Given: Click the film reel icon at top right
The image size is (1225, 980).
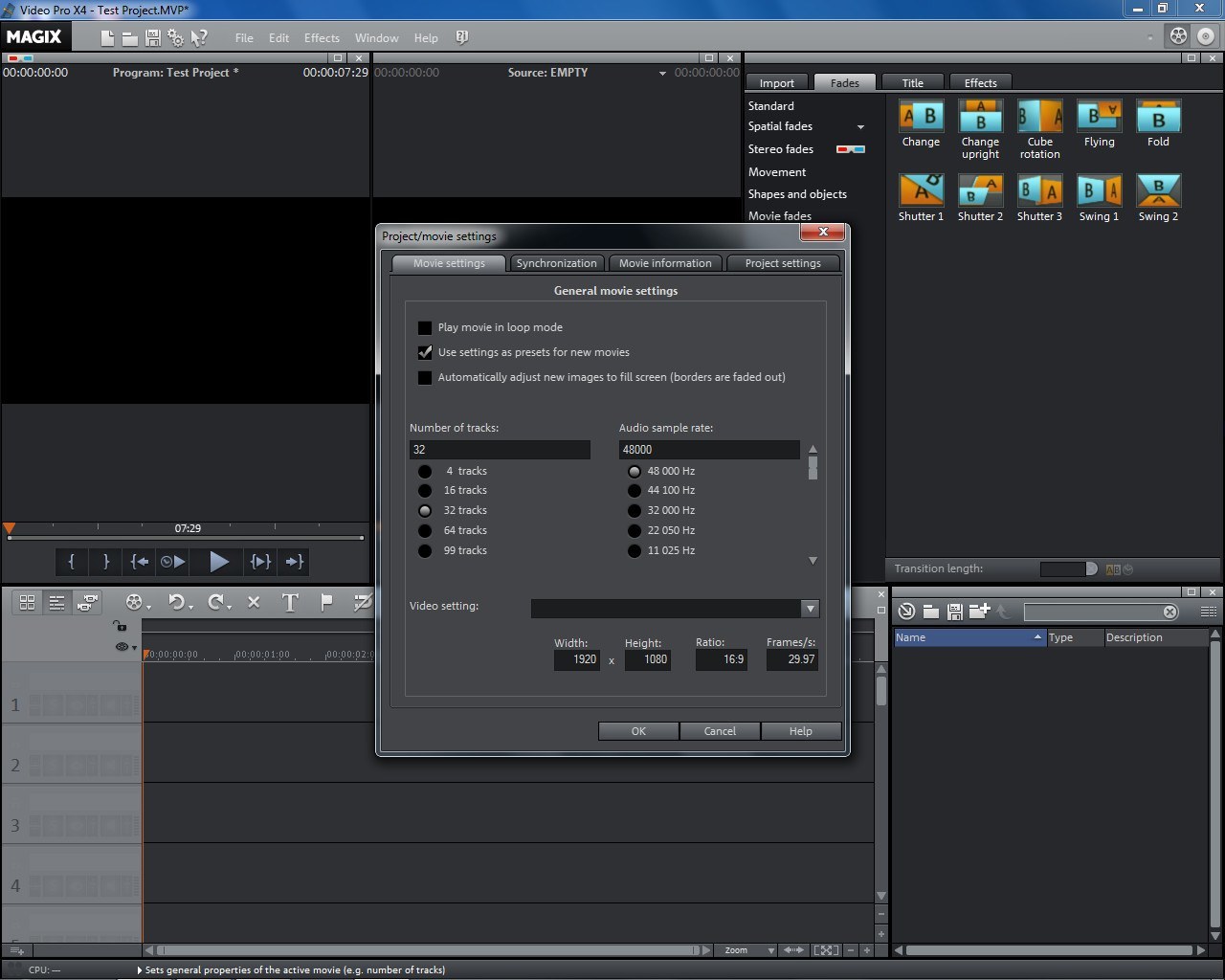Looking at the screenshot, I should (1178, 36).
